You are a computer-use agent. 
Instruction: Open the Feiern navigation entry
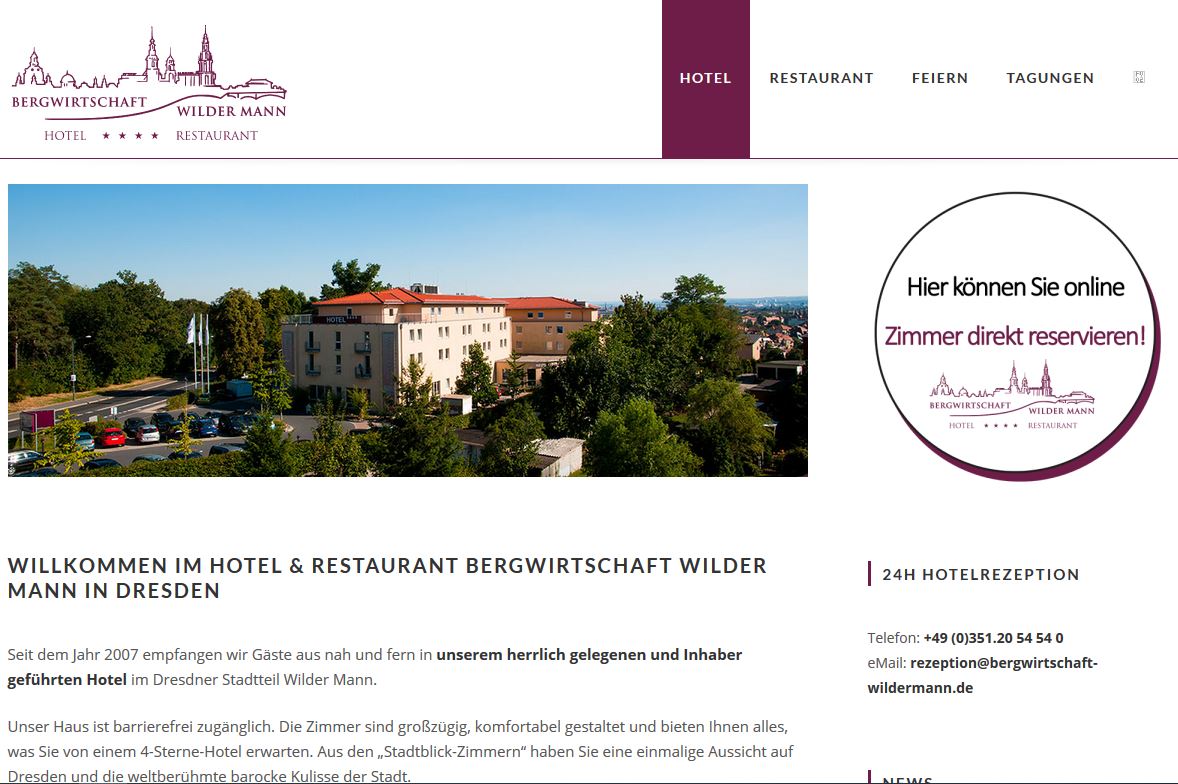click(x=940, y=78)
